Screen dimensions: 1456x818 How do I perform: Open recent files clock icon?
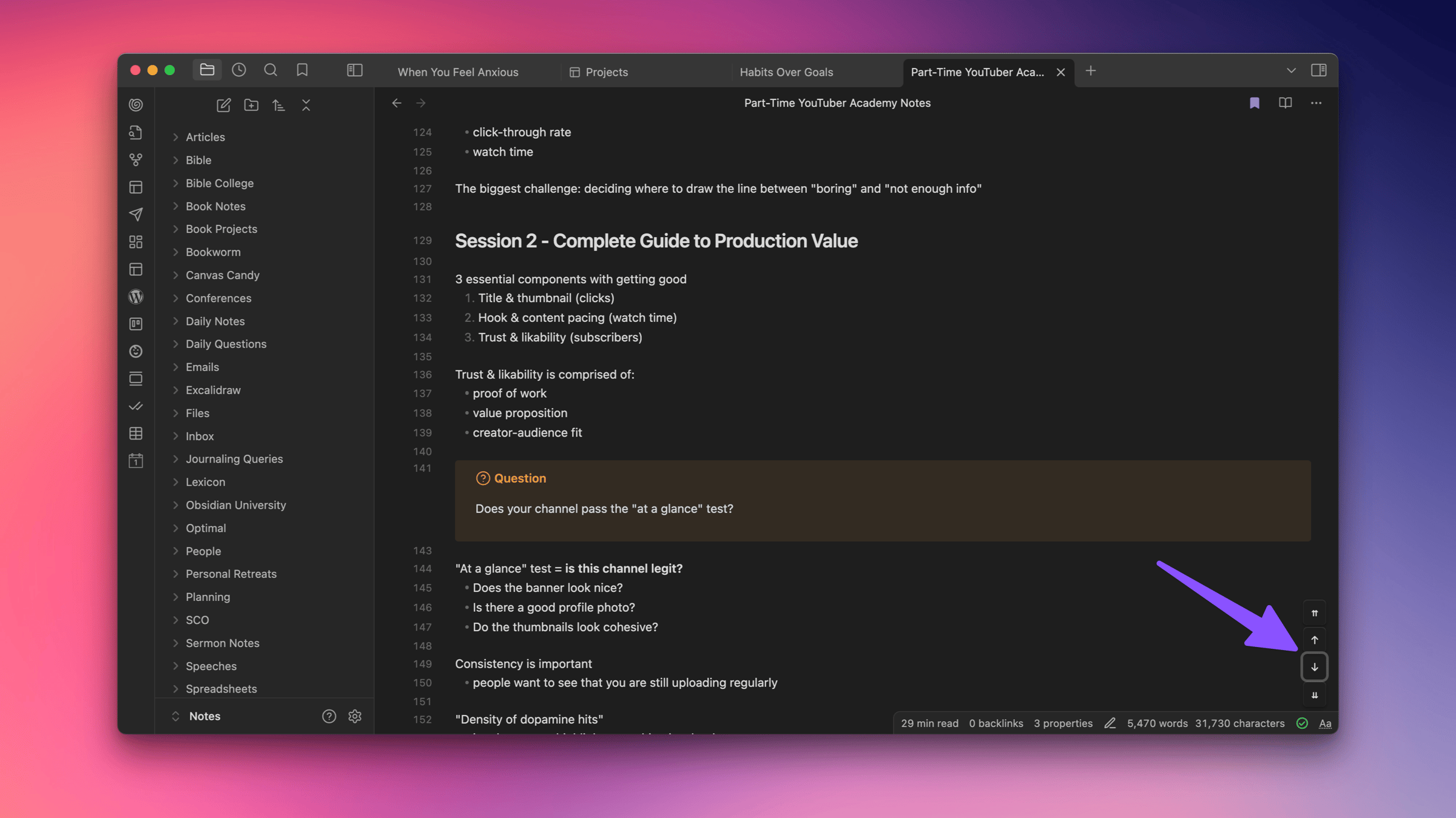tap(239, 70)
